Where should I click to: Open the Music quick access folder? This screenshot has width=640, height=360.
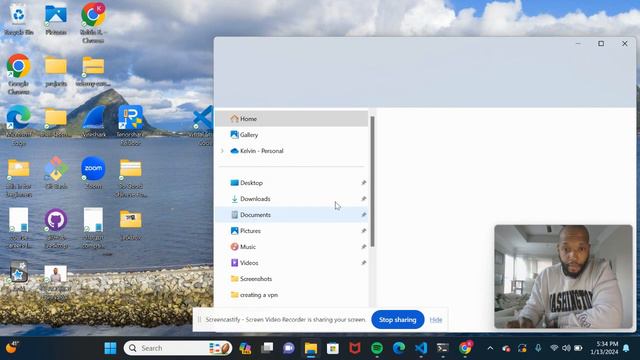point(291,247)
